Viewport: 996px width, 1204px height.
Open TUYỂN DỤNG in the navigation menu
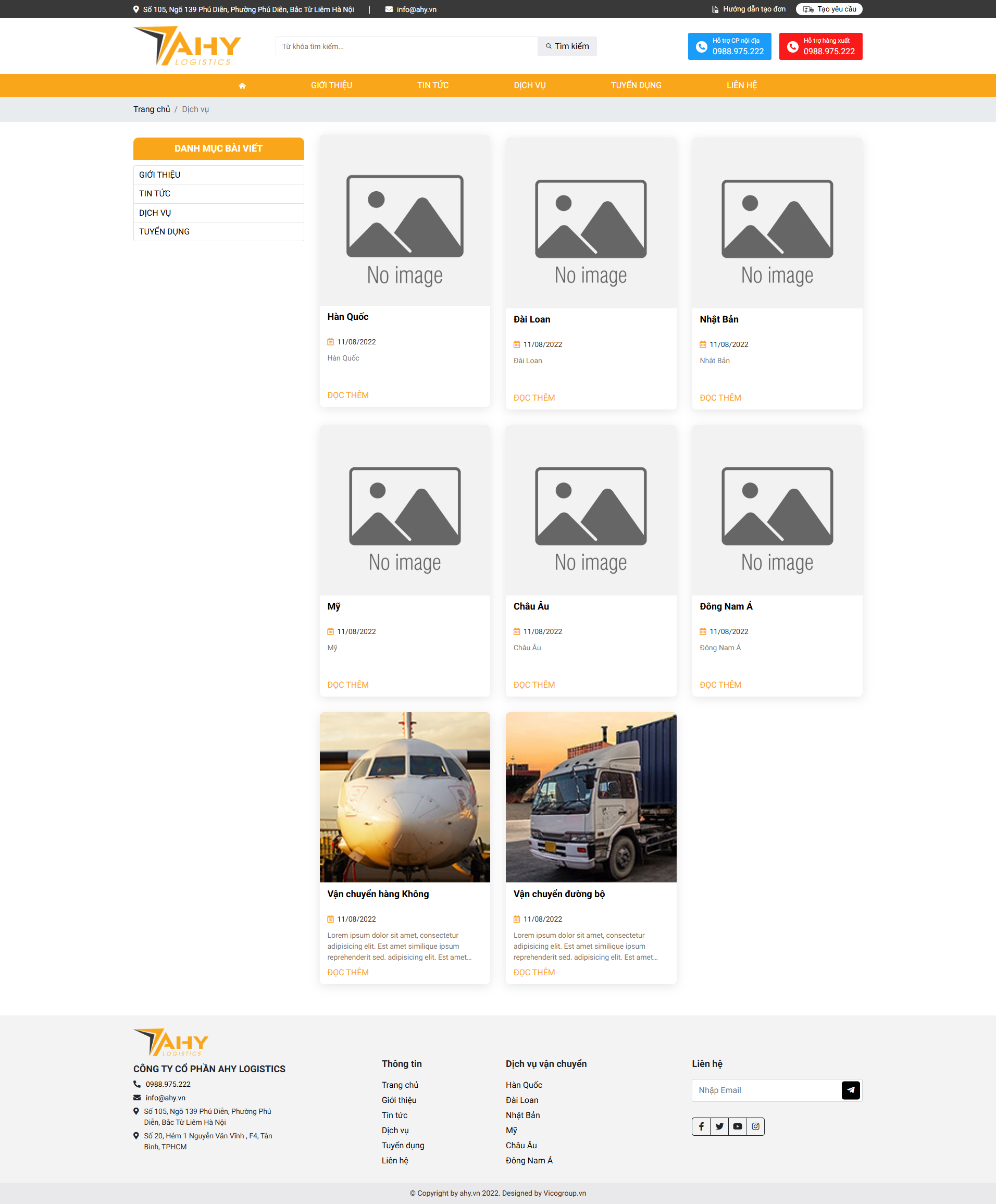tap(636, 85)
